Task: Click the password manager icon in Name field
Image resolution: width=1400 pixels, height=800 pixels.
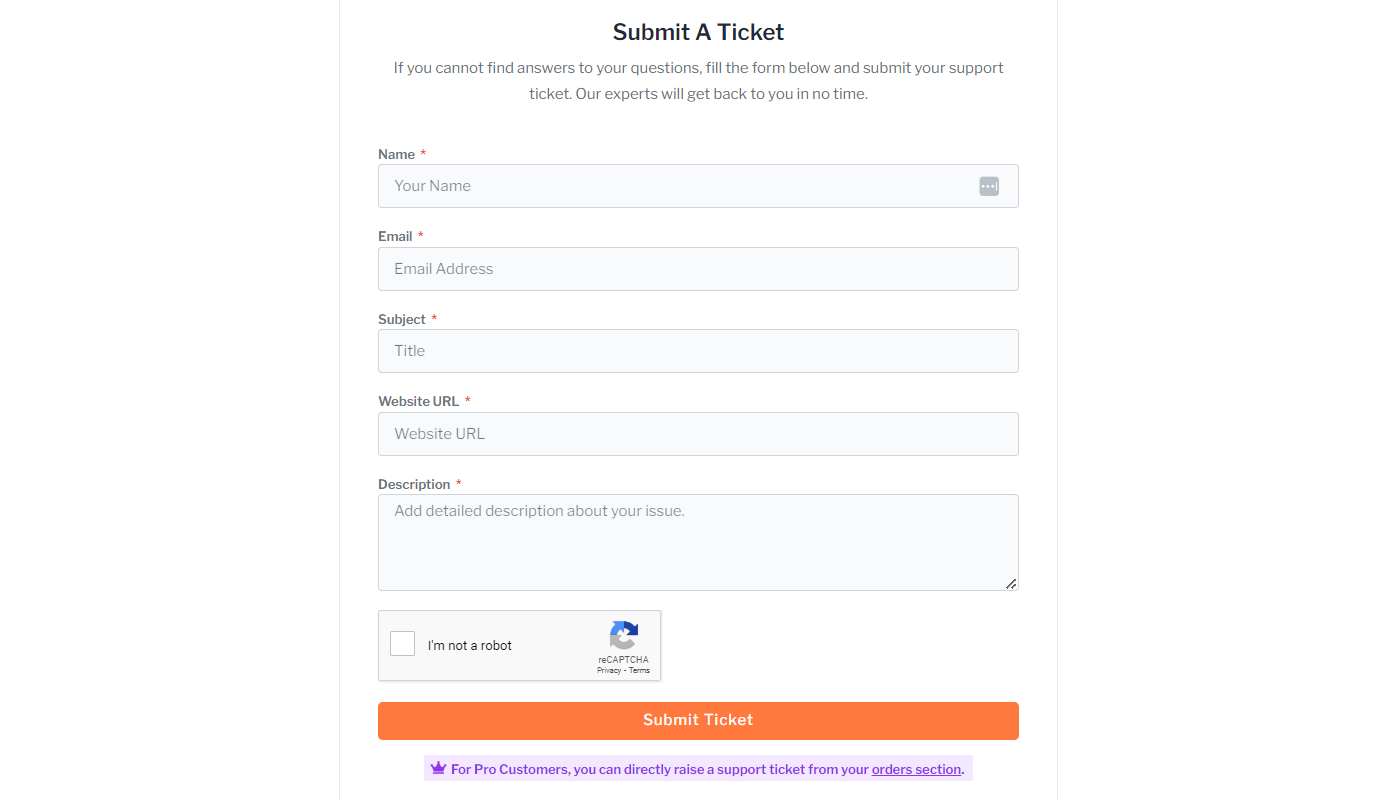Action: pos(988,185)
